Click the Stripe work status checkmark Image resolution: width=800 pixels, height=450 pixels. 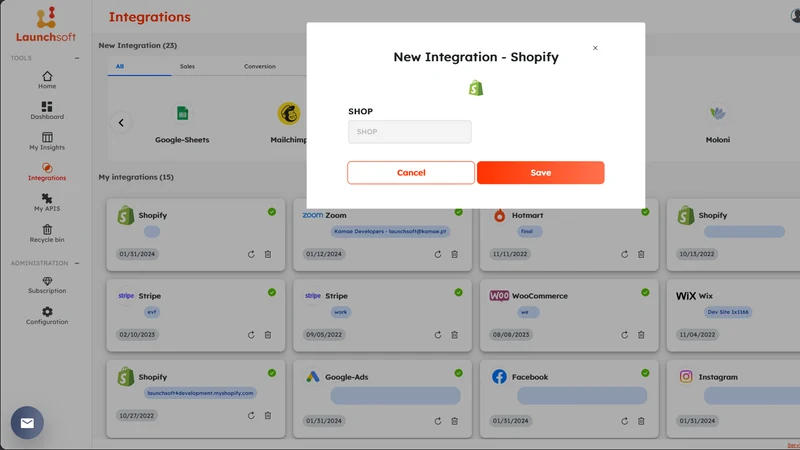[459, 292]
